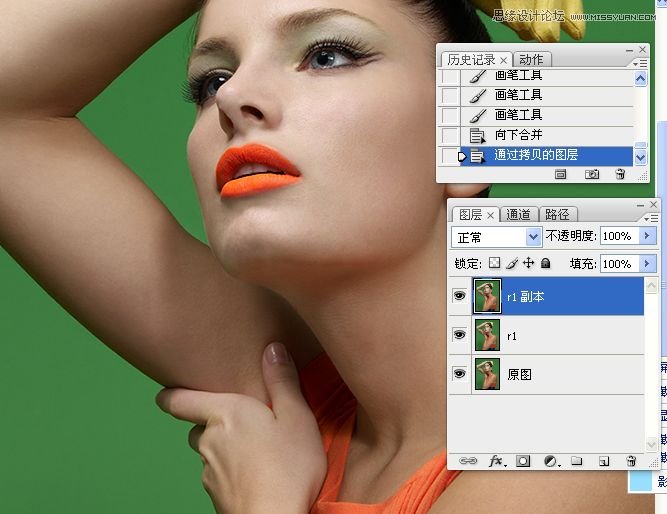Create a new layer

click(604, 461)
